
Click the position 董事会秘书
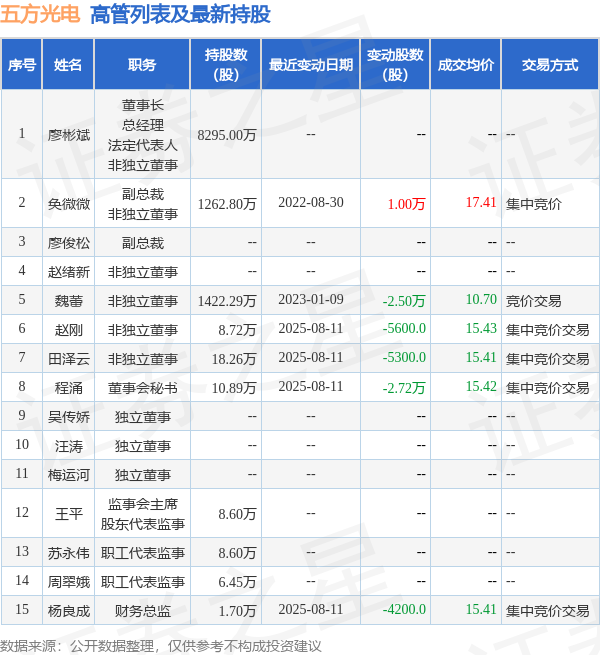[142, 388]
